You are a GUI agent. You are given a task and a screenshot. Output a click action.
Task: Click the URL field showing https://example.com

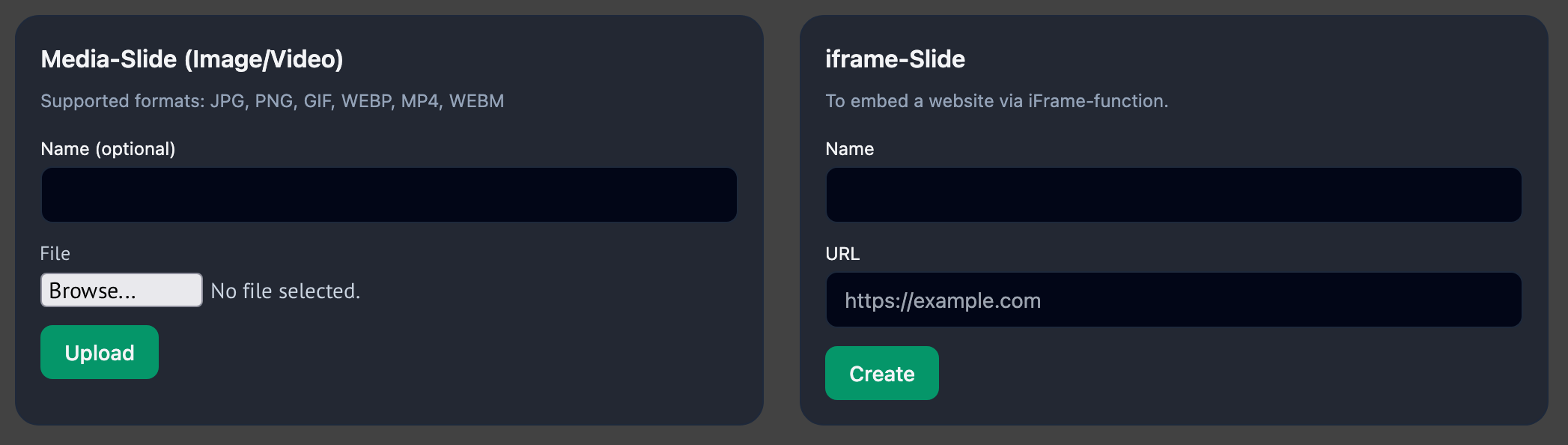(1173, 300)
